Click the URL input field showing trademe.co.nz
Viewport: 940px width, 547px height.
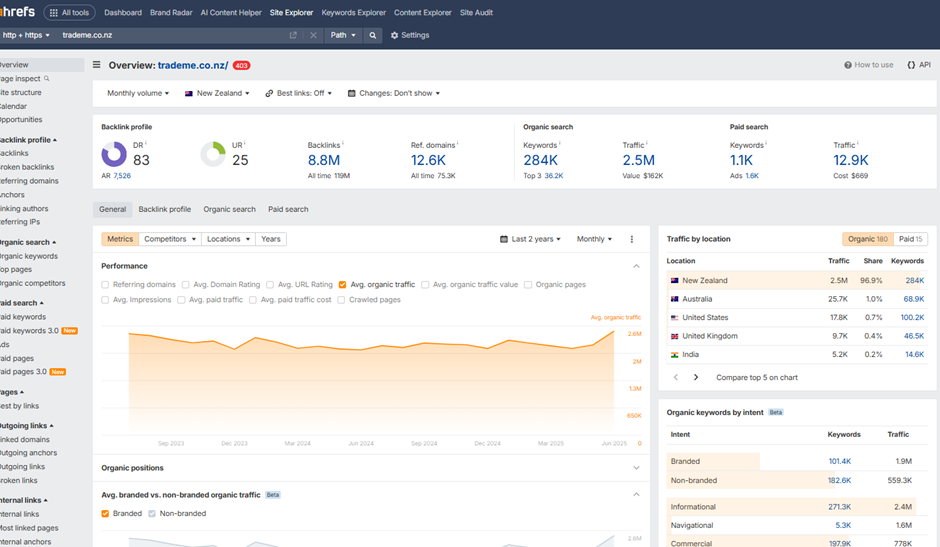click(174, 35)
